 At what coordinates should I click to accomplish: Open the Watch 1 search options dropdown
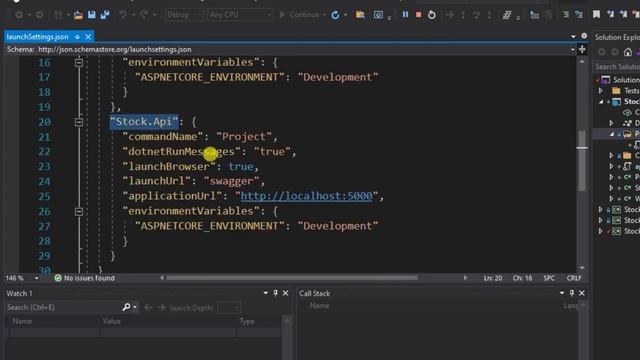tap(135, 307)
